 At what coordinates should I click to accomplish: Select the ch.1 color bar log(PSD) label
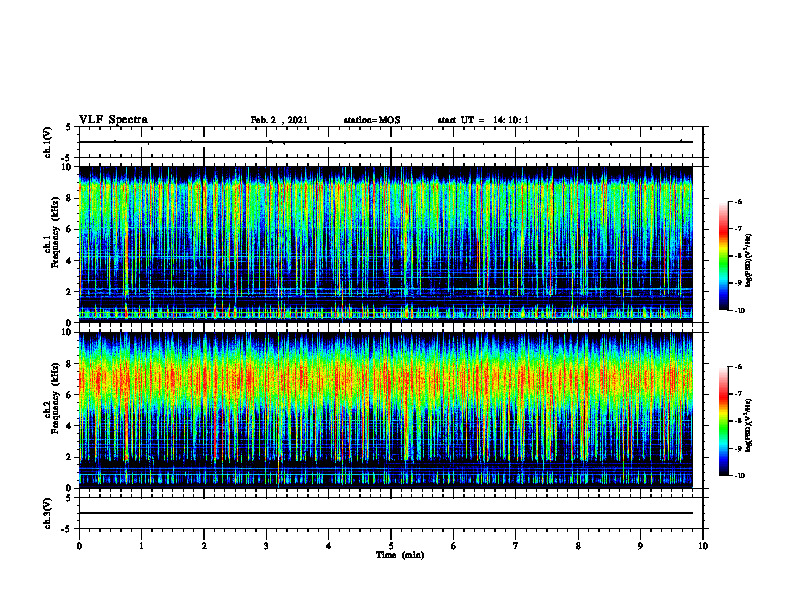point(749,260)
